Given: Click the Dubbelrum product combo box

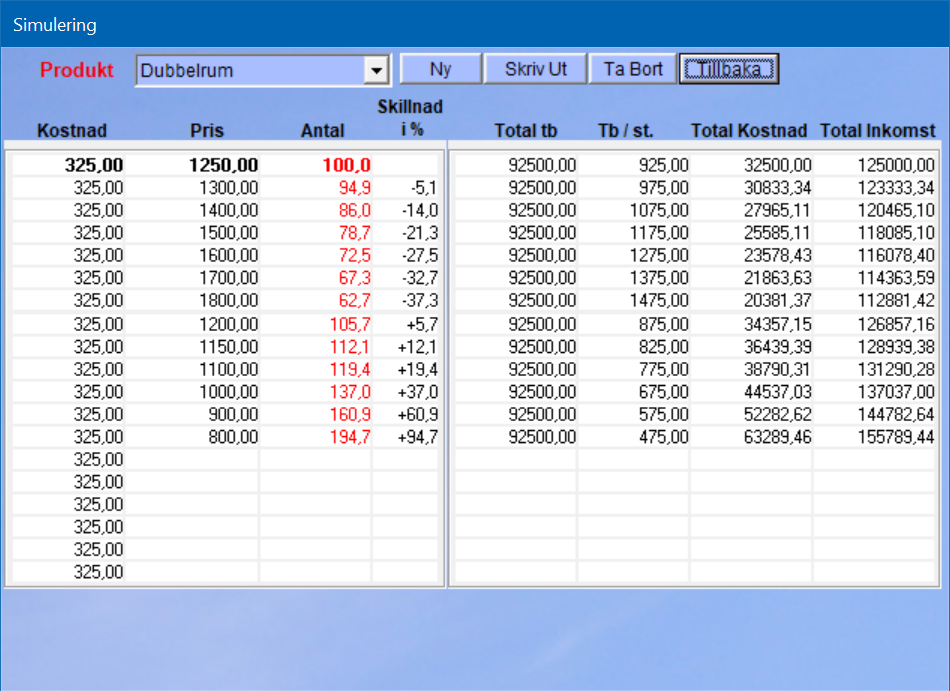Looking at the screenshot, I should pos(250,71).
